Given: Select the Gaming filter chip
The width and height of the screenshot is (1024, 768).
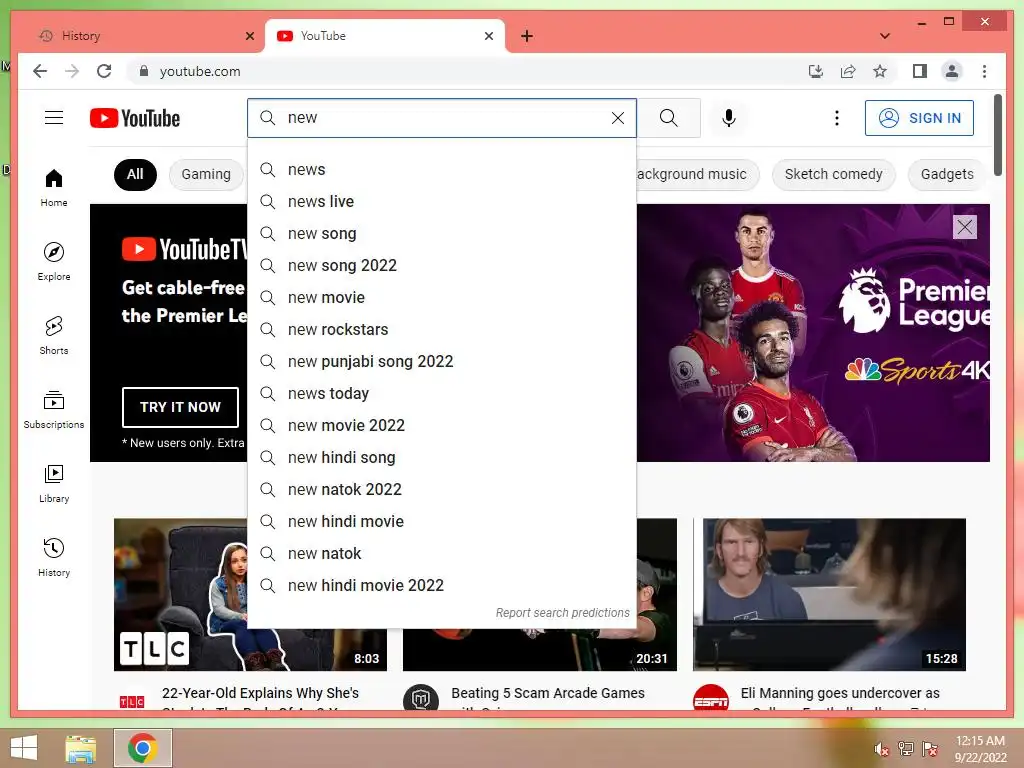Looking at the screenshot, I should coord(206,174).
